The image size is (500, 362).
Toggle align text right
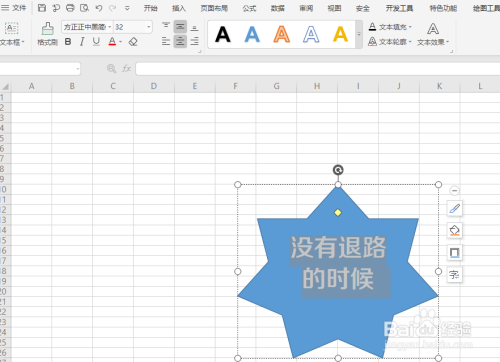194,41
